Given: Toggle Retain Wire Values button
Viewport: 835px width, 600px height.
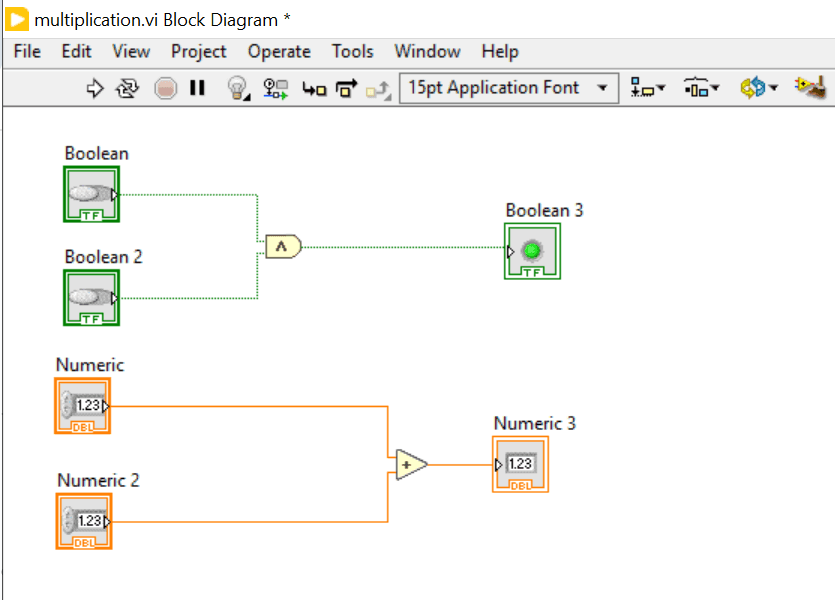Looking at the screenshot, I should pyautogui.click(x=275, y=89).
